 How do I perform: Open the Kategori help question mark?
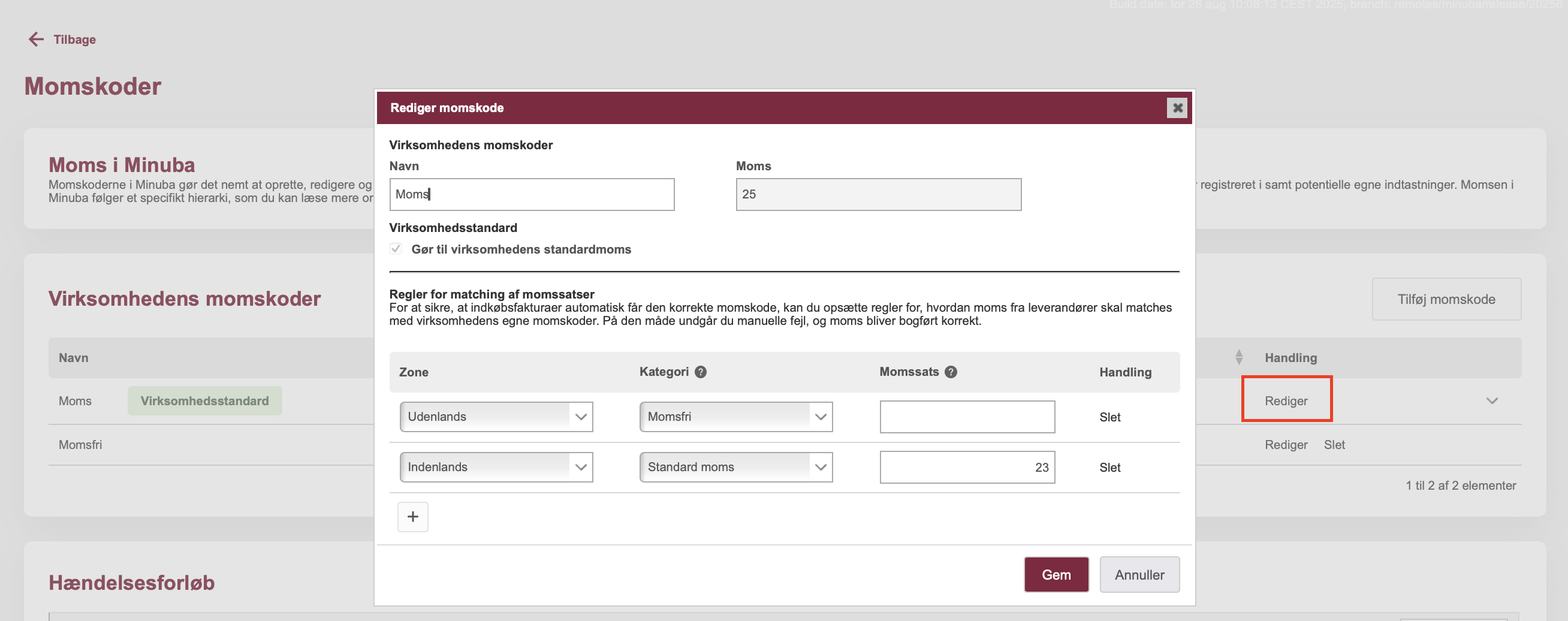(701, 372)
